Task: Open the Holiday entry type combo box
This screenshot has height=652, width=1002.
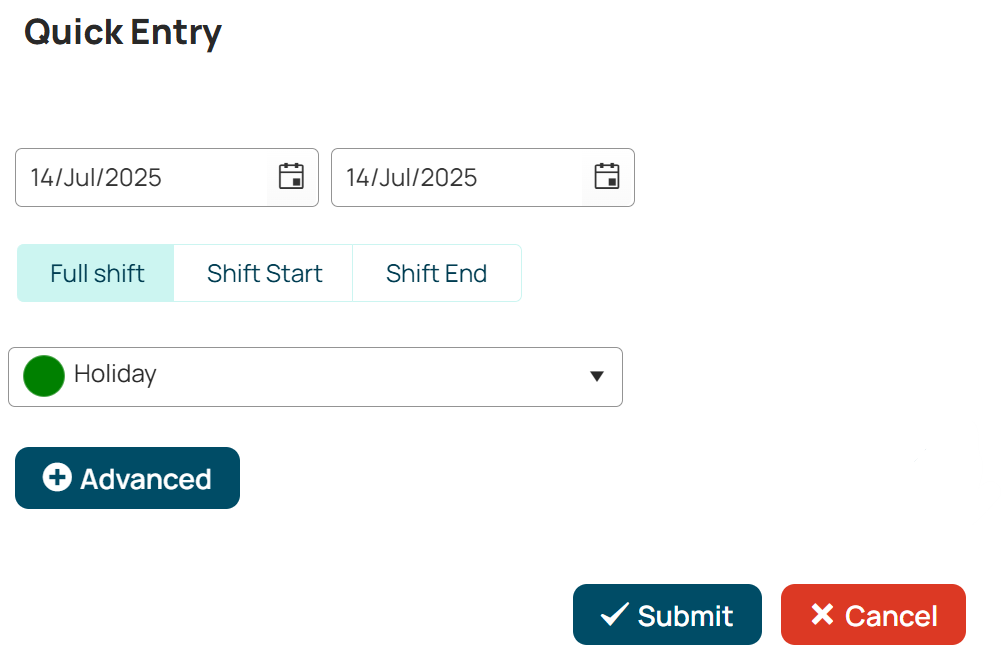Action: tap(315, 376)
